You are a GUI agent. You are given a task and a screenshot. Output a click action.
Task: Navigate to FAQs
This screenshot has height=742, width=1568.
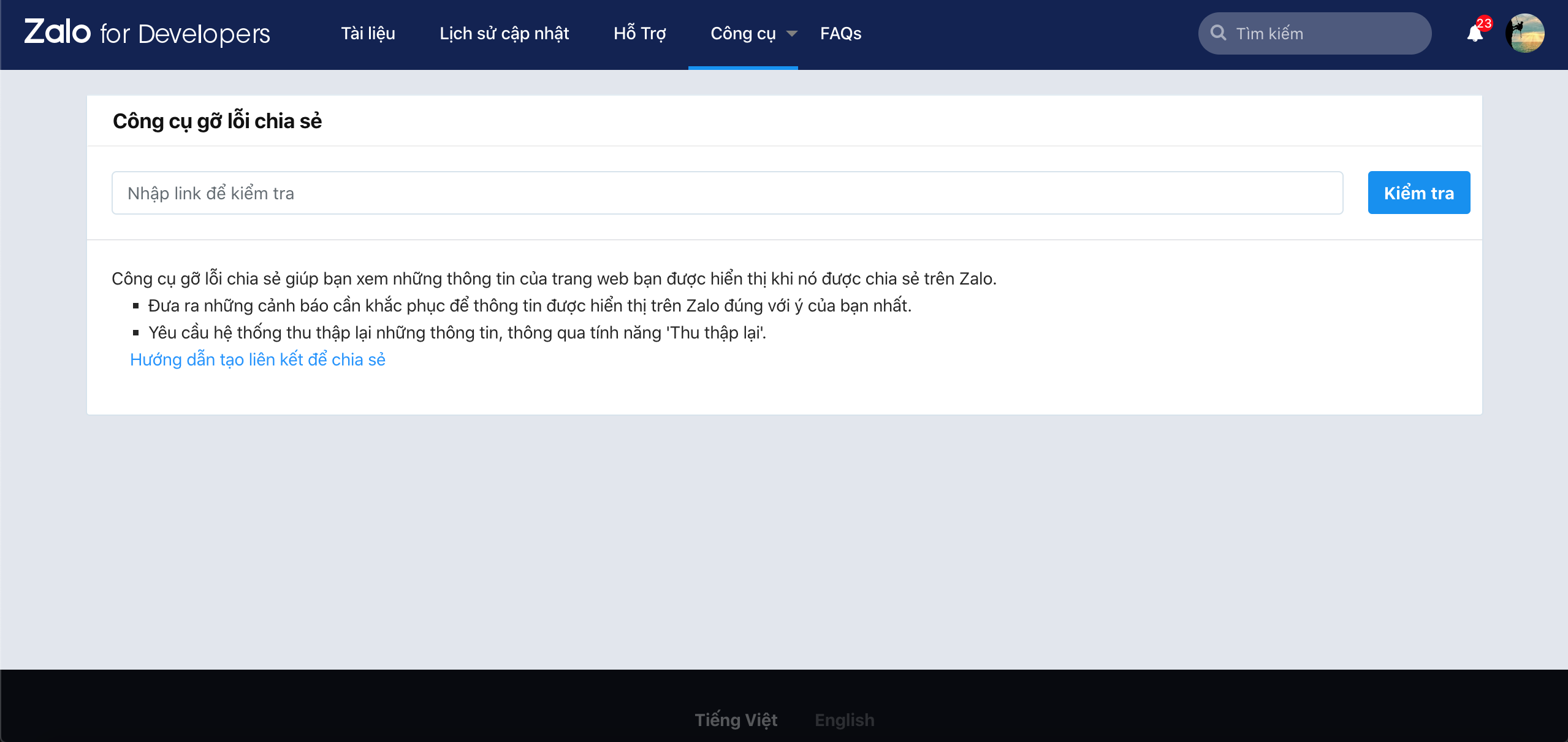point(840,34)
